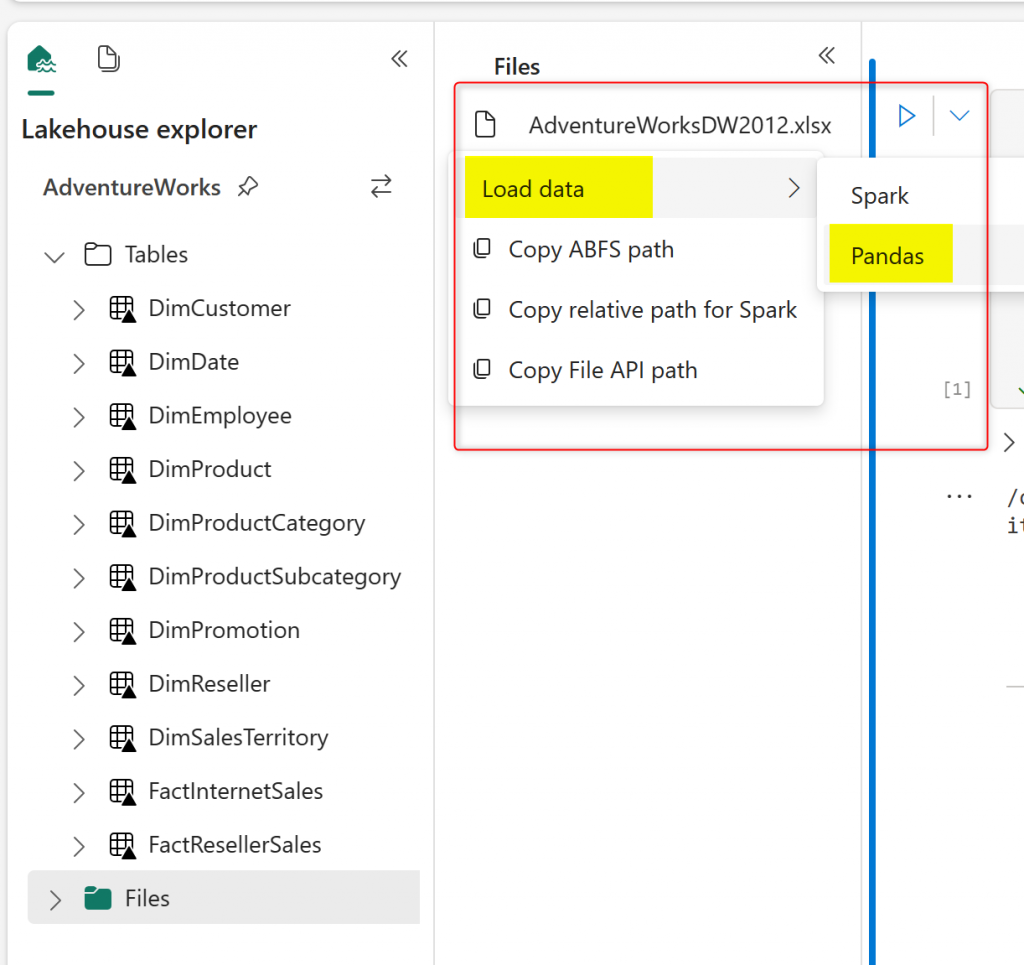Click the Lakehouse explorer home icon
The width and height of the screenshot is (1024, 965).
pos(41,60)
